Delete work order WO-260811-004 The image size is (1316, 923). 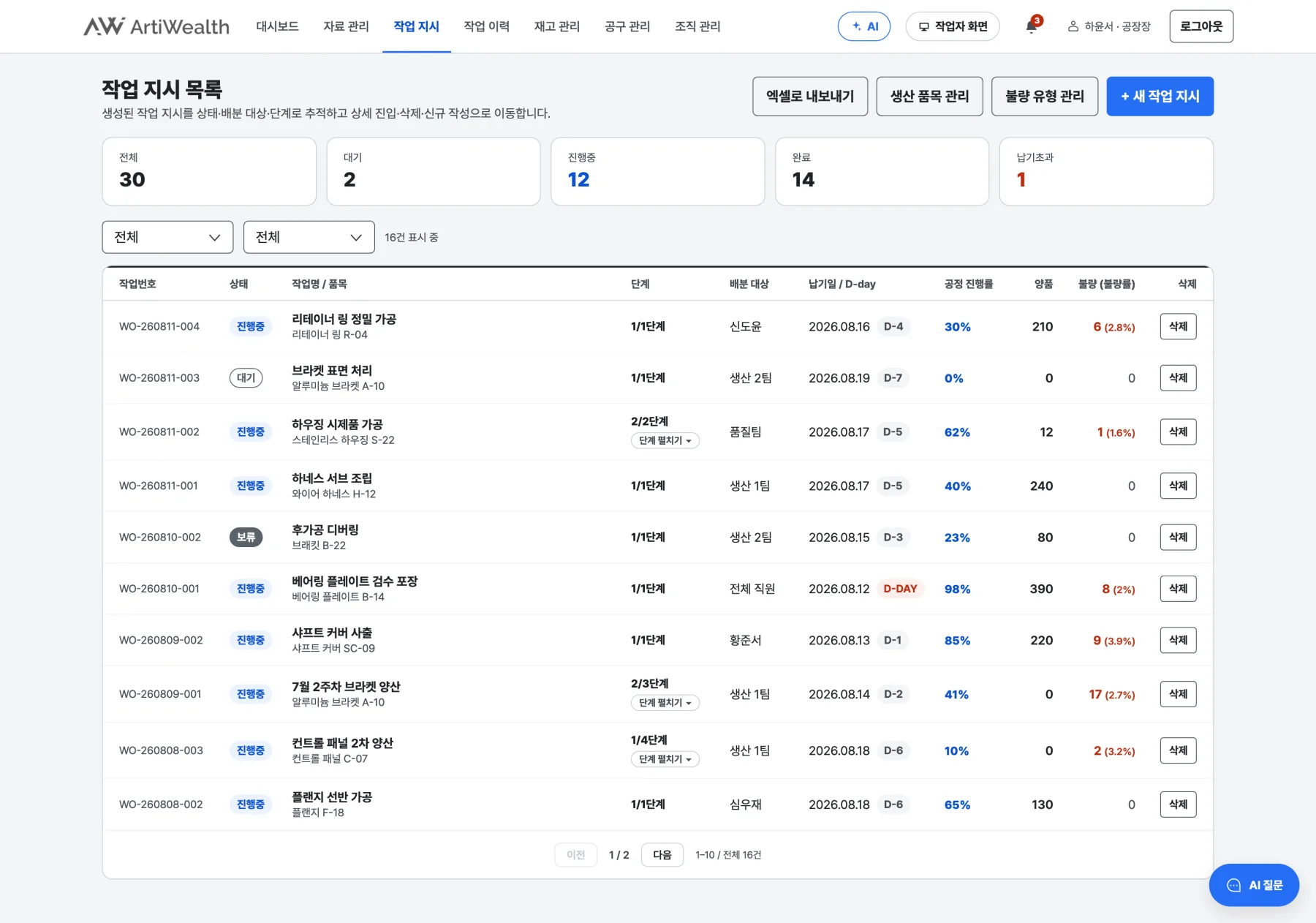coord(1178,326)
